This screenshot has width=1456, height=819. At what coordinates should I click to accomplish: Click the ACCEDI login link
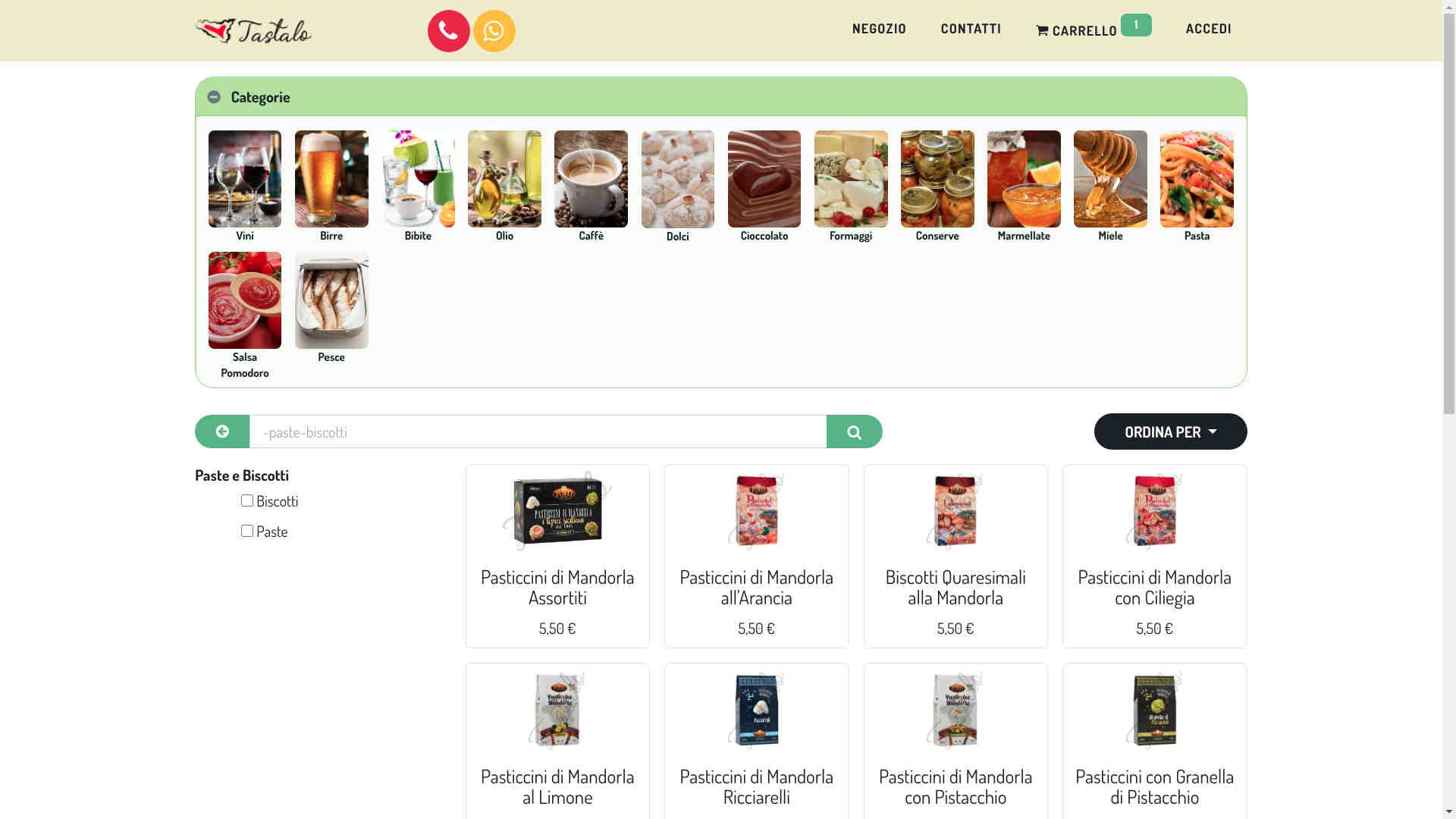1208,29
